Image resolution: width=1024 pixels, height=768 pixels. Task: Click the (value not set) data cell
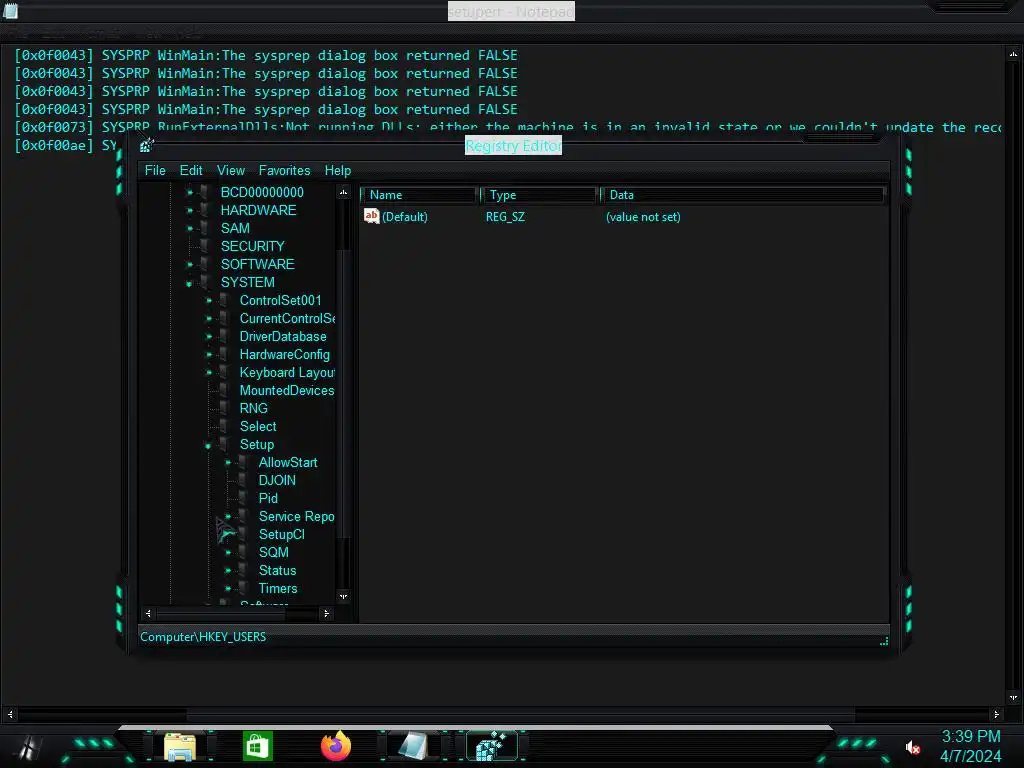(x=643, y=217)
